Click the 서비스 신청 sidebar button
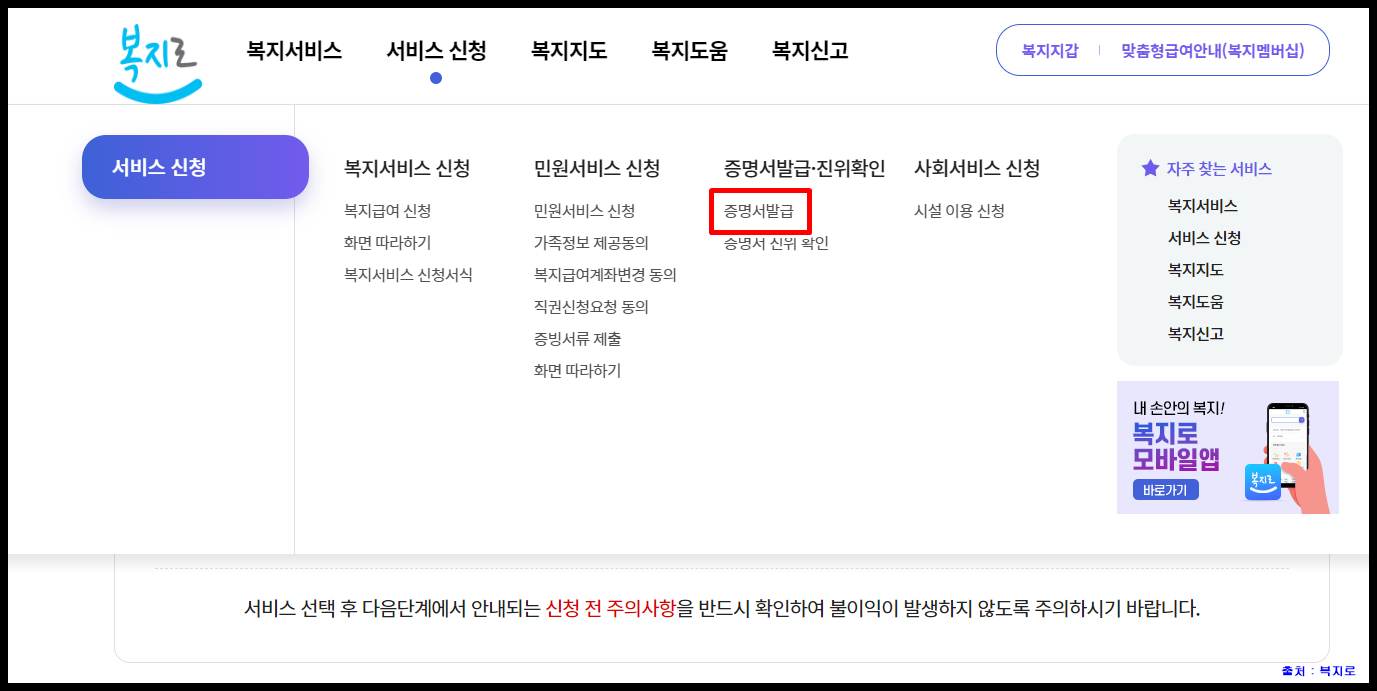The width and height of the screenshot is (1377, 691). coord(195,167)
